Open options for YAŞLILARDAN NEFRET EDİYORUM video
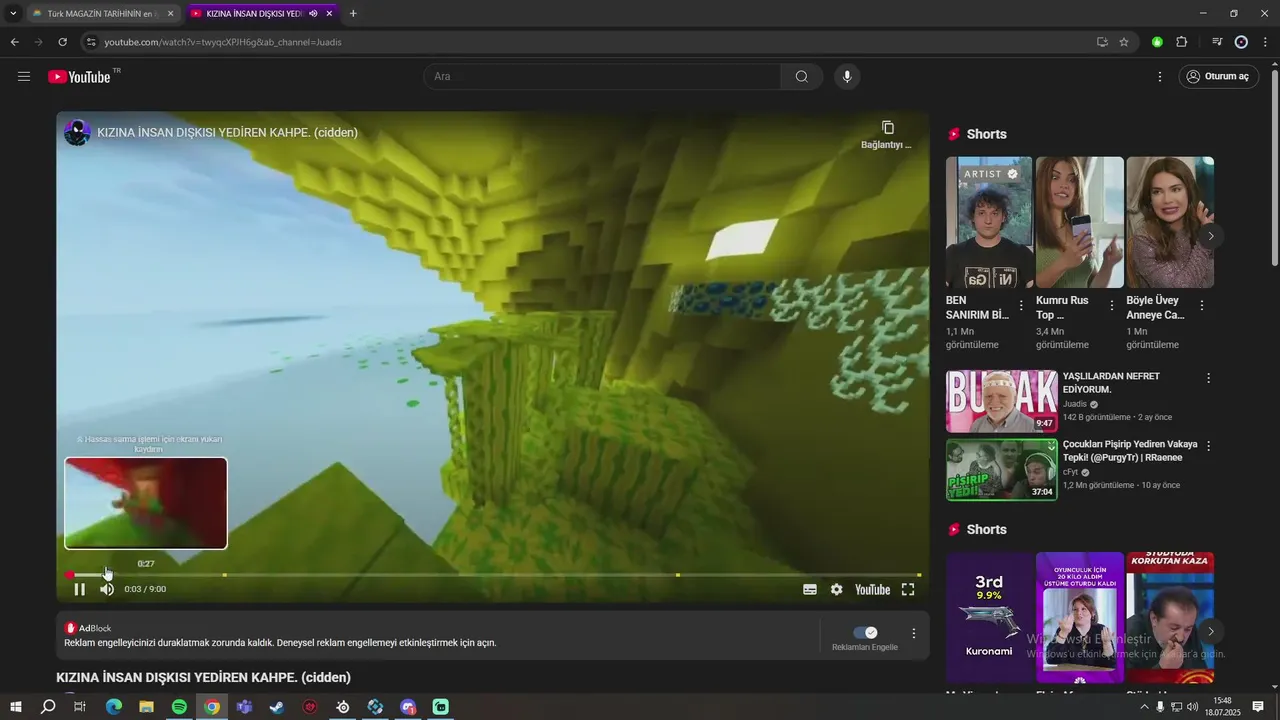Screen dimensions: 1280x720 [x=1208, y=378]
